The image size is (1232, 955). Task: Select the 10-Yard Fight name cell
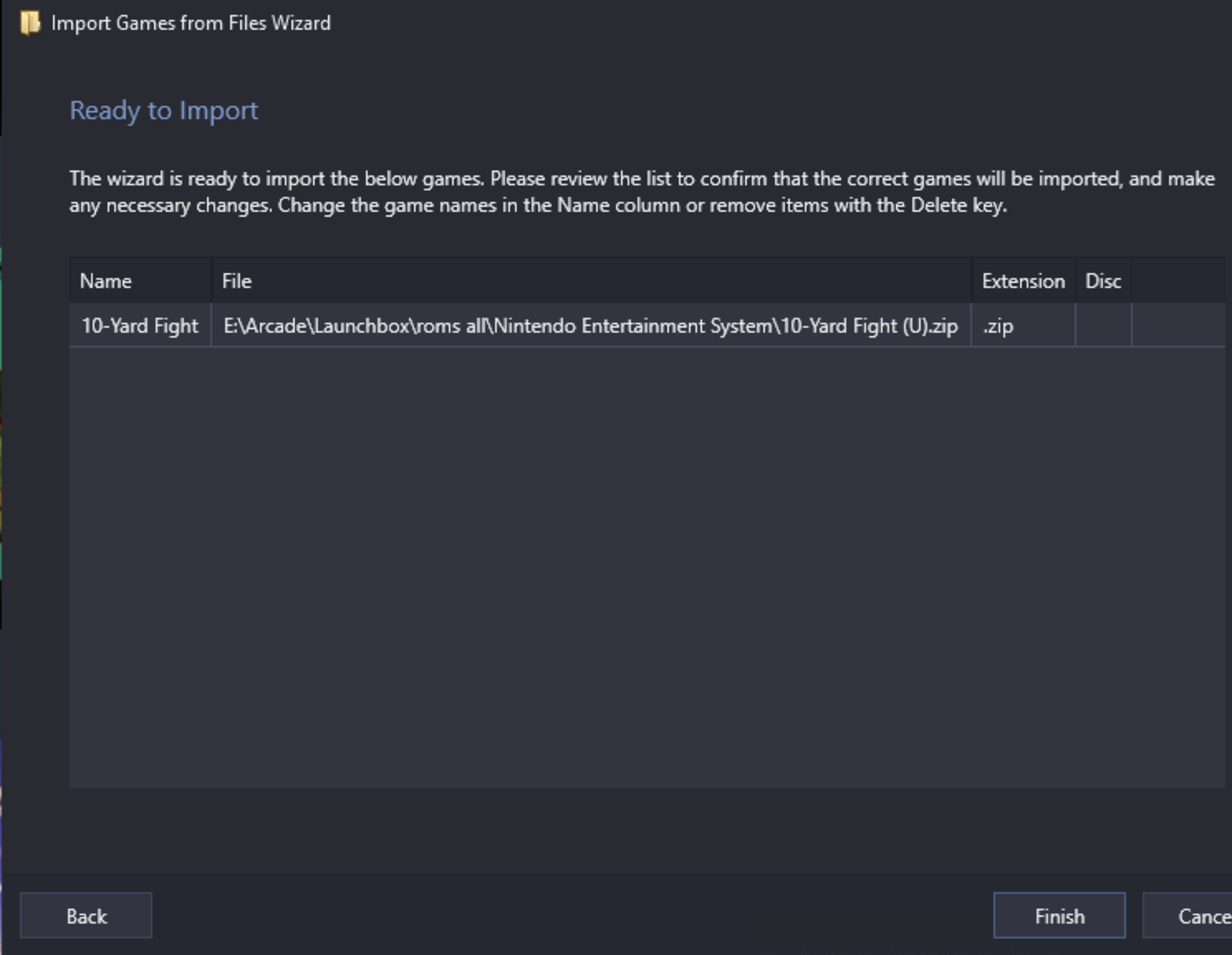[141, 325]
